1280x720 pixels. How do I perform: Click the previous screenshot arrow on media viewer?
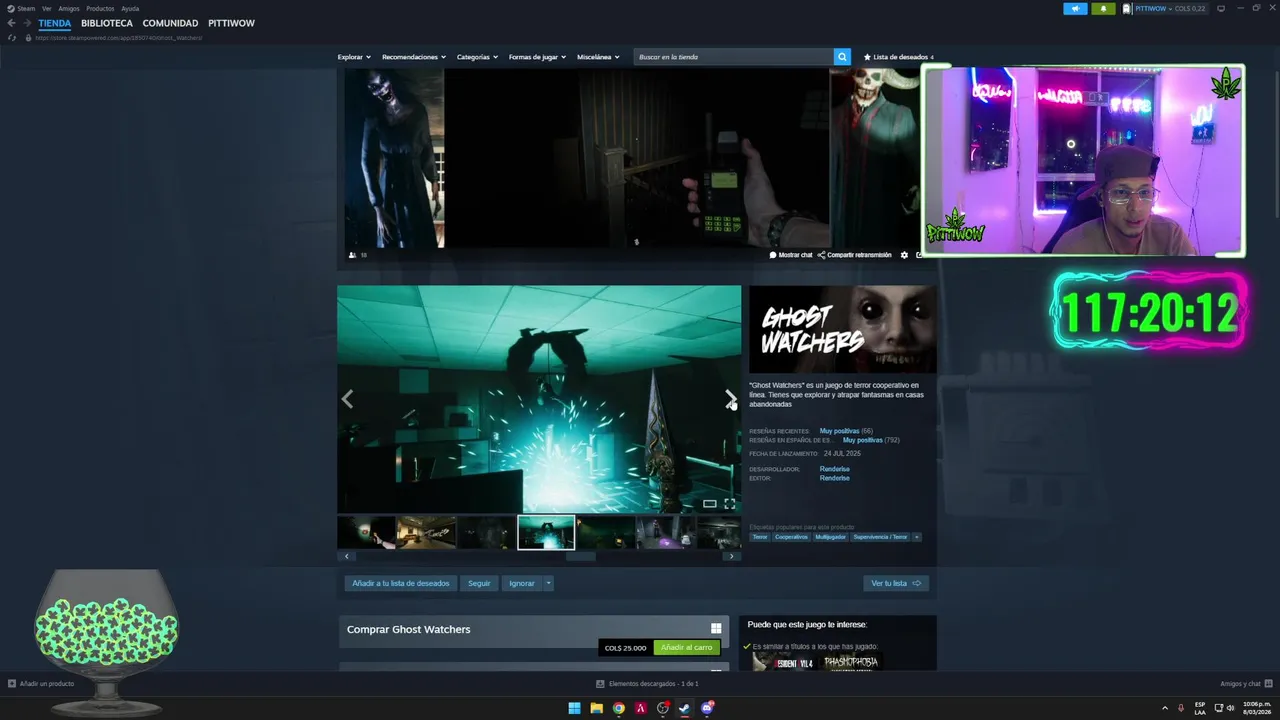point(347,399)
